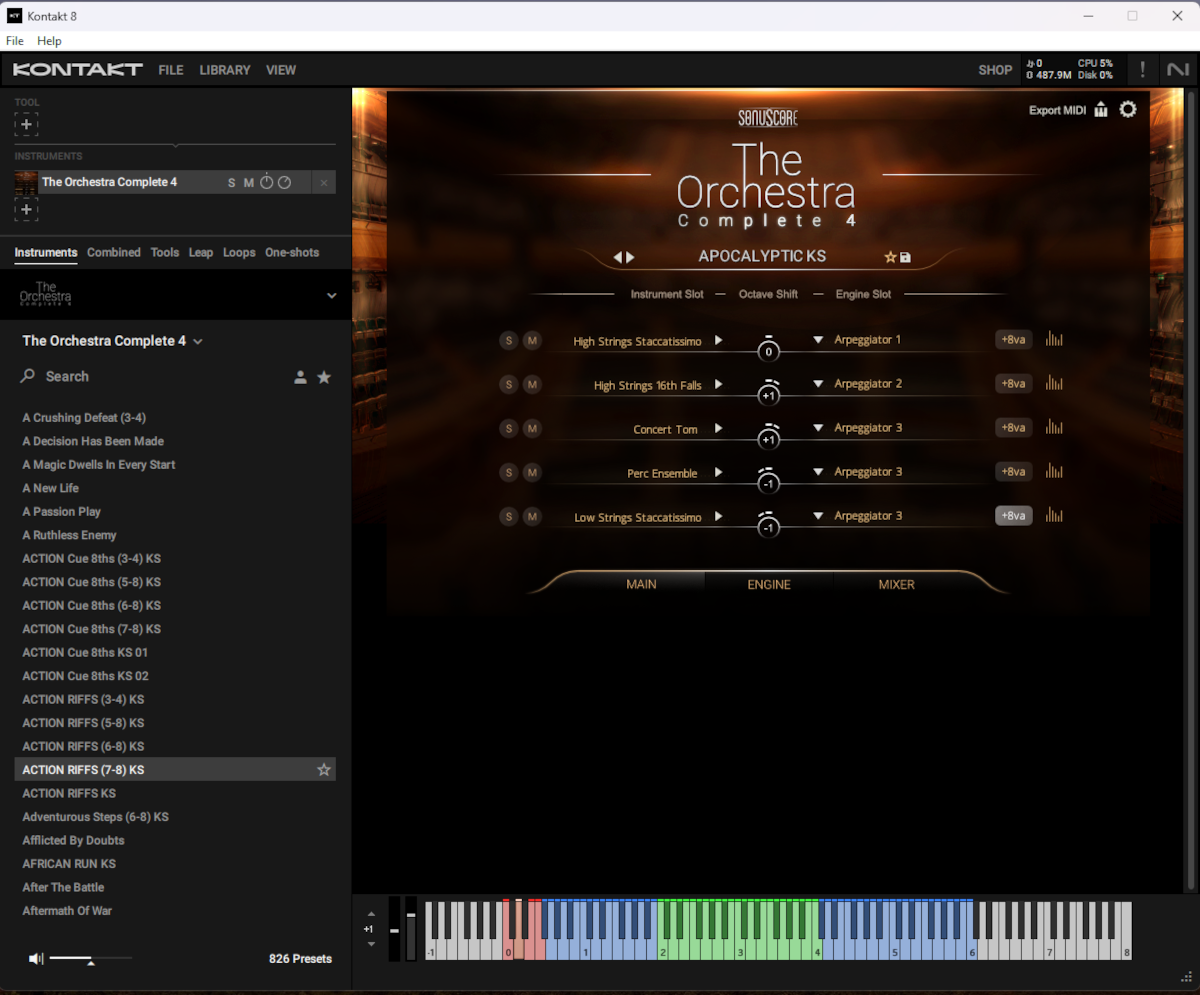Solo the Concert Tom slot
Viewport: 1200px width, 995px height.
point(508,429)
